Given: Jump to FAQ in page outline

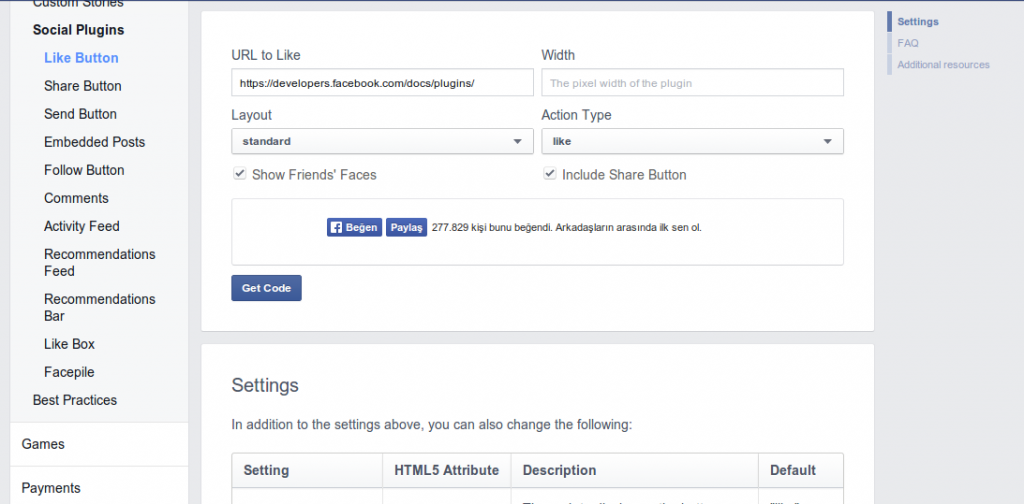Looking at the screenshot, I should (908, 43).
